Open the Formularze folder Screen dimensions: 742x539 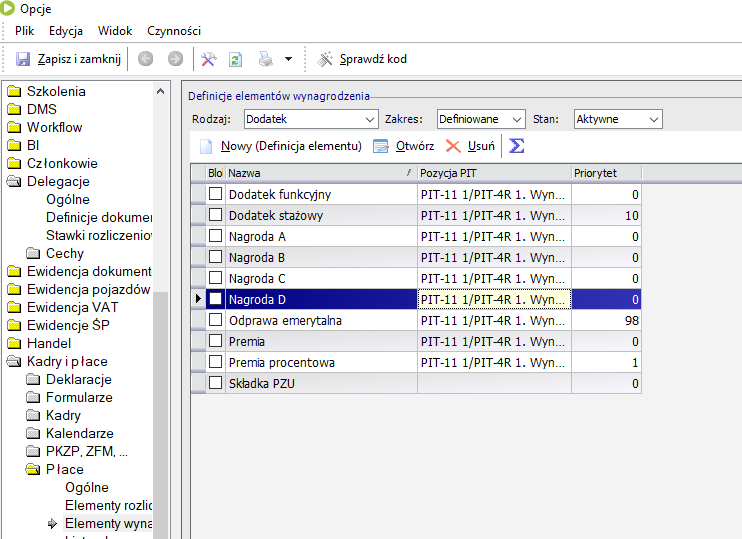tap(70, 397)
